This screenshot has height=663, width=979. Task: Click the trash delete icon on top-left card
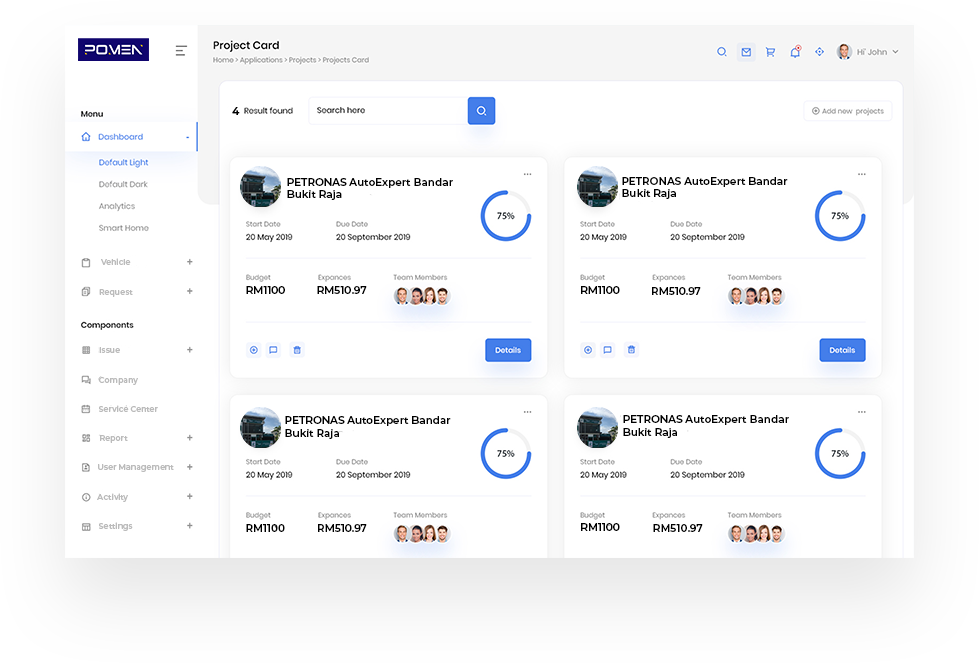(x=297, y=350)
